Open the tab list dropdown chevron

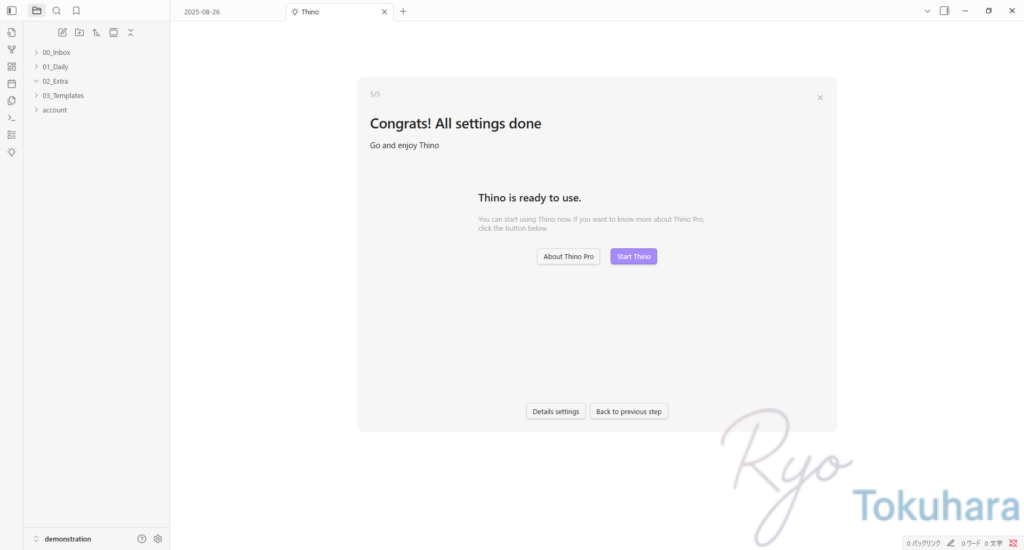(x=927, y=11)
